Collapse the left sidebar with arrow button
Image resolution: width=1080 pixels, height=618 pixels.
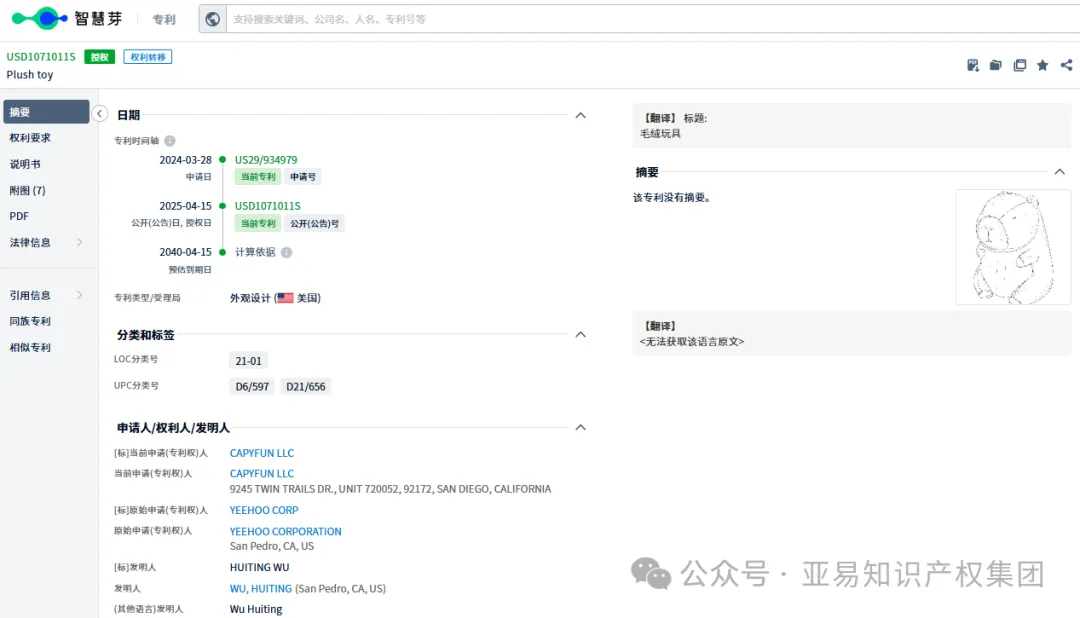point(99,114)
